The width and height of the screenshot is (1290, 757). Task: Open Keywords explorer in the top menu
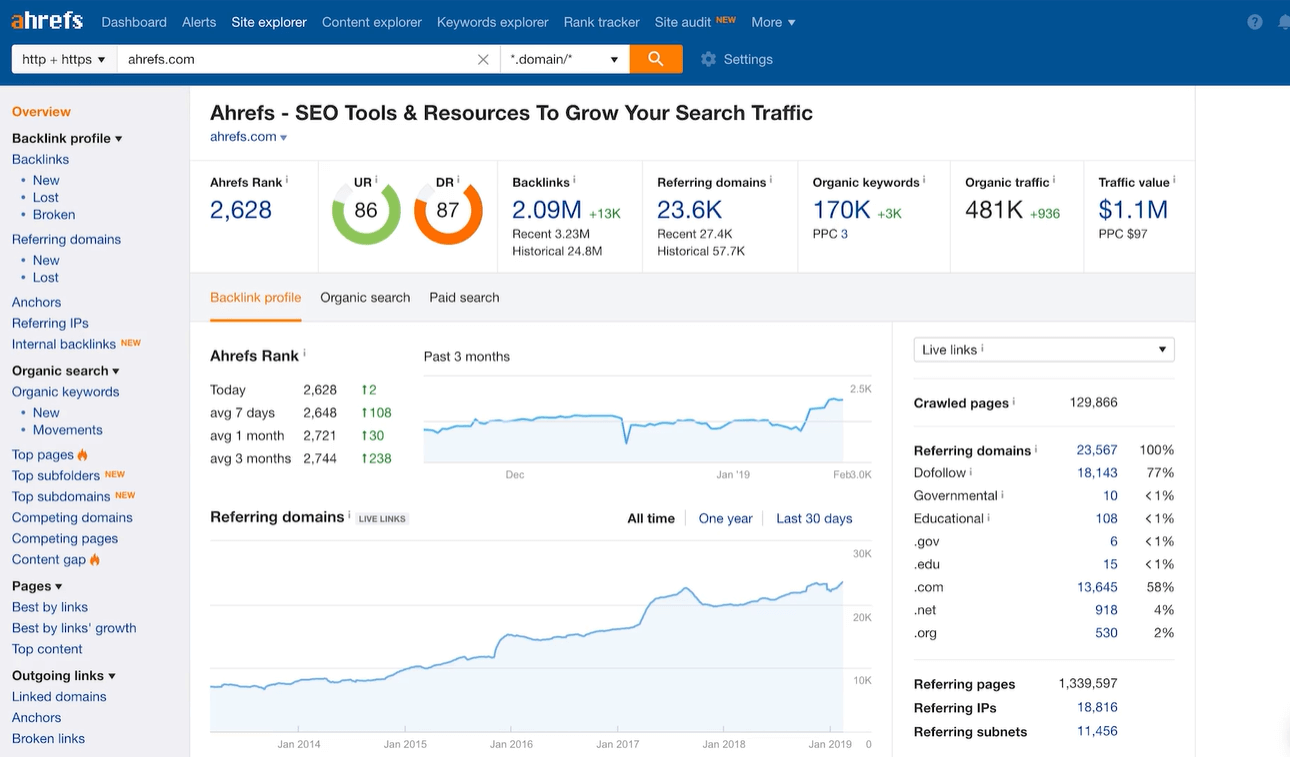click(493, 22)
